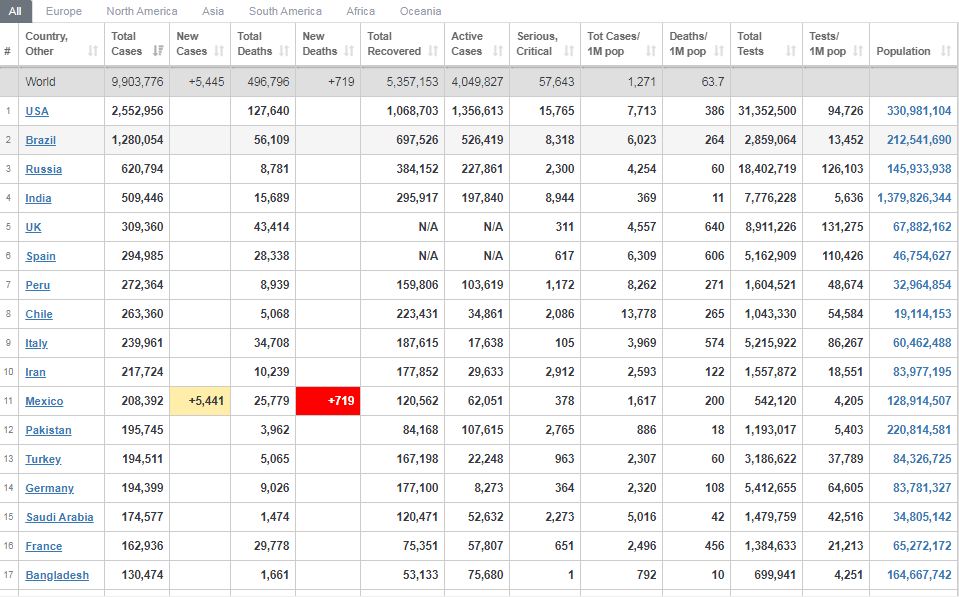The height and width of the screenshot is (597, 959).
Task: Click World total recovered 5,357,153
Action: click(x=412, y=81)
